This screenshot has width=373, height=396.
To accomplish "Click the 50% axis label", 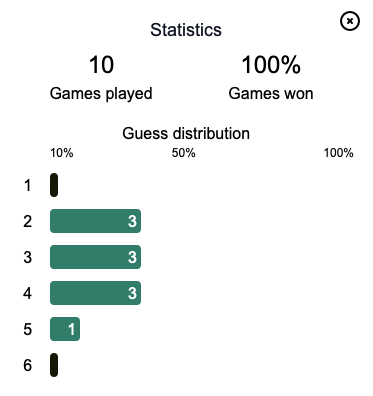I will pos(183,153).
